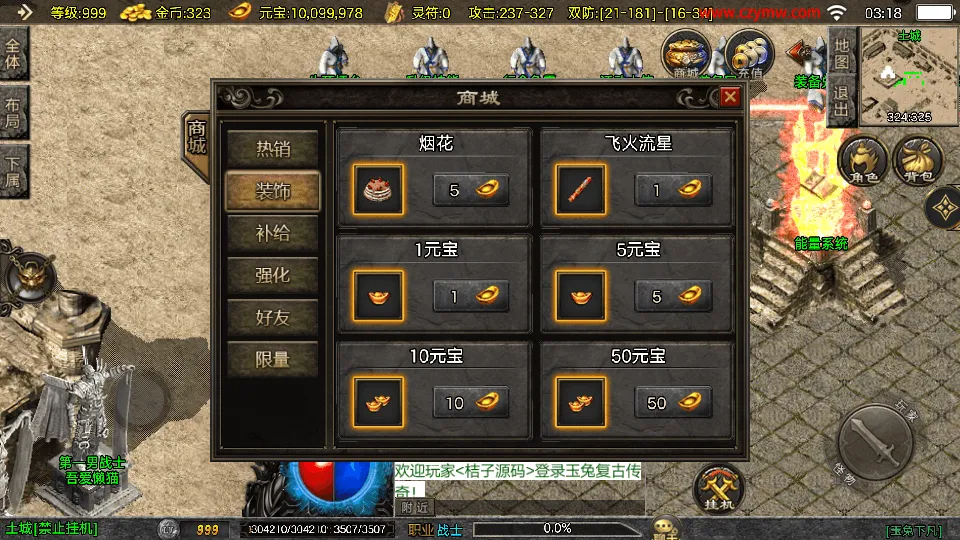
Task: Select the 50元宝 ingot item icon
Action: [x=581, y=403]
